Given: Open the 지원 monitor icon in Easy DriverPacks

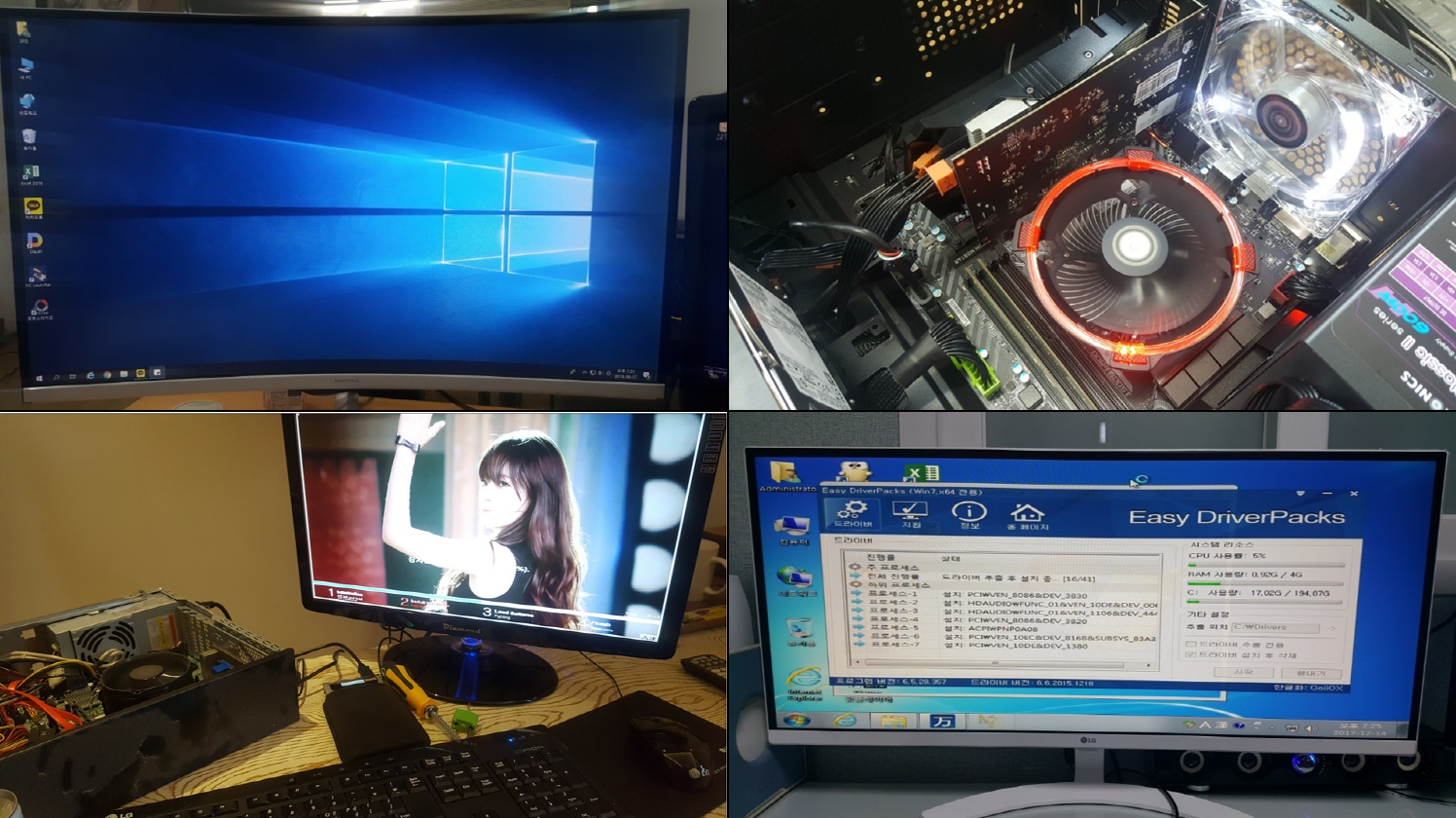Looking at the screenshot, I should [x=910, y=515].
